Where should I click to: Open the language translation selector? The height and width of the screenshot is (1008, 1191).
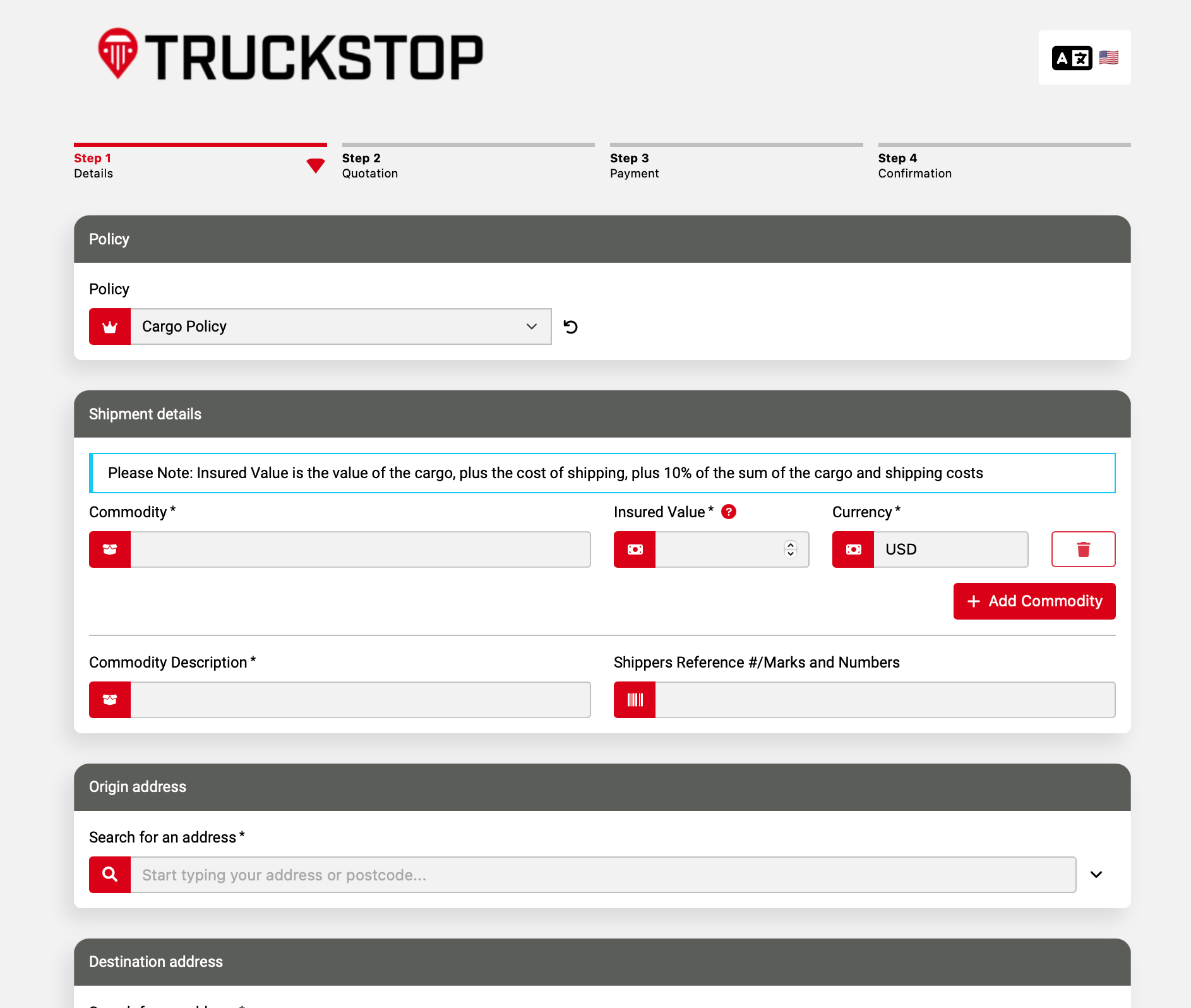point(1084,57)
